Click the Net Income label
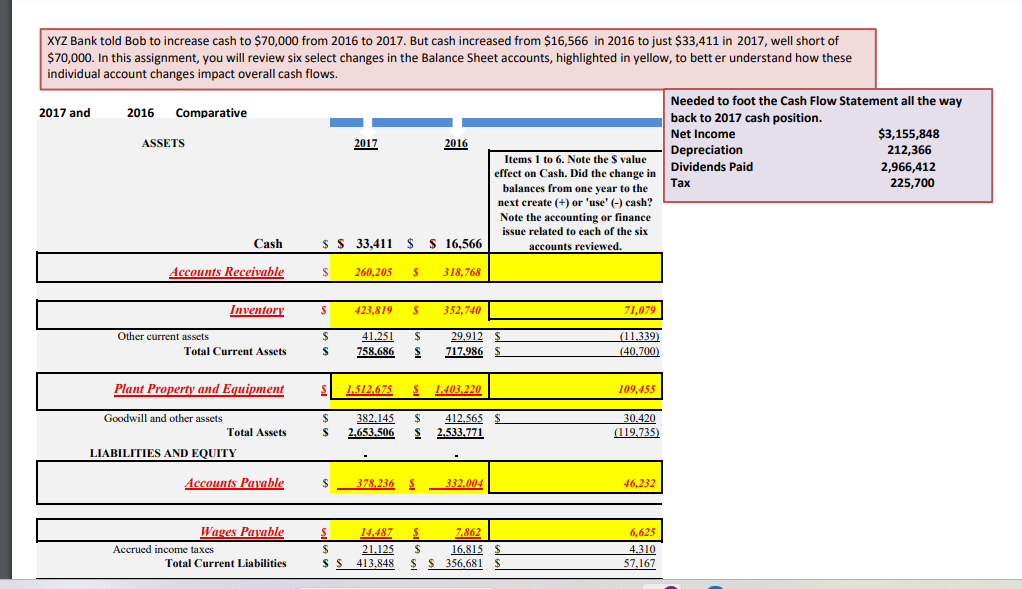 [x=703, y=134]
